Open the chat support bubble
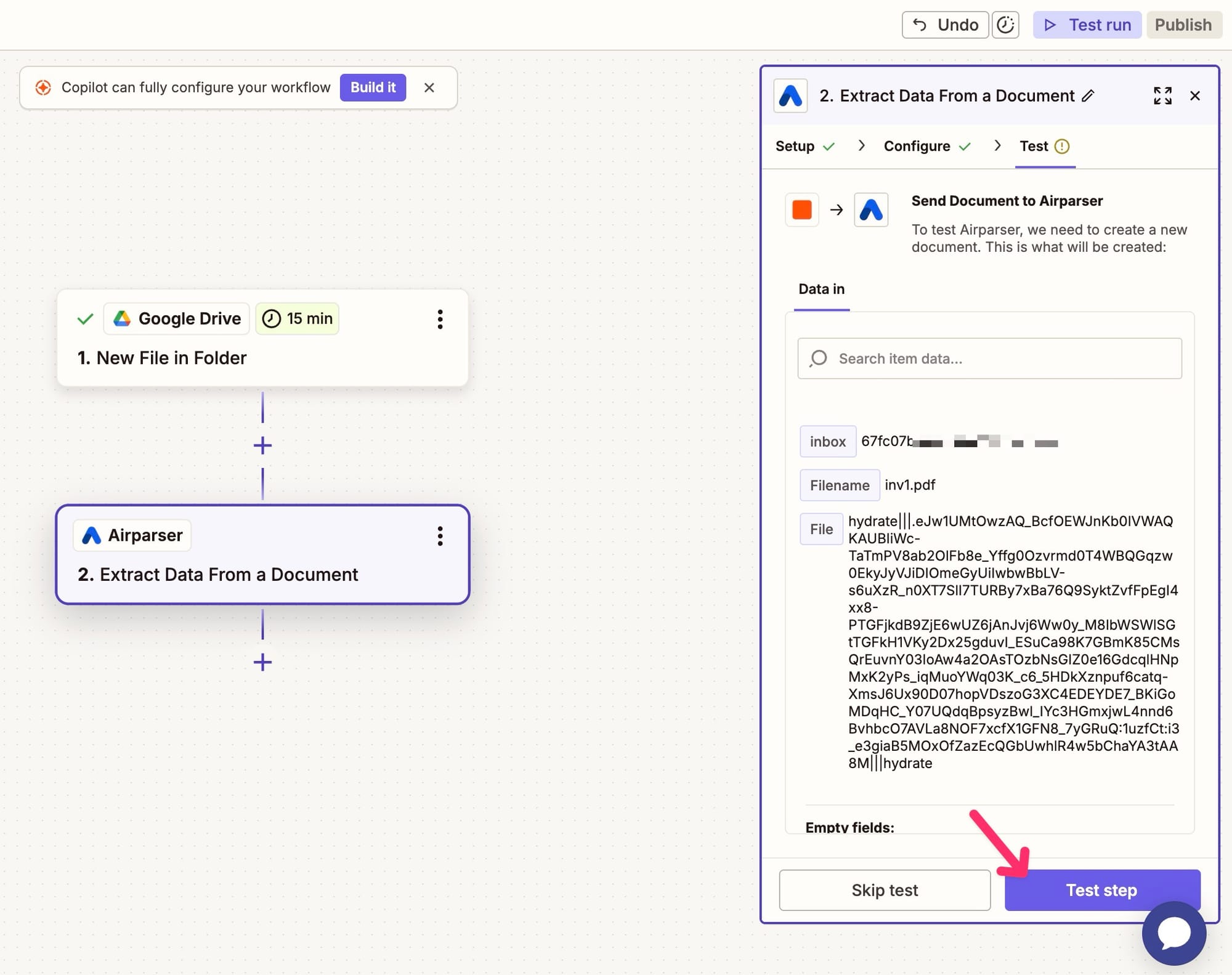This screenshot has height=975, width=1232. (1173, 933)
